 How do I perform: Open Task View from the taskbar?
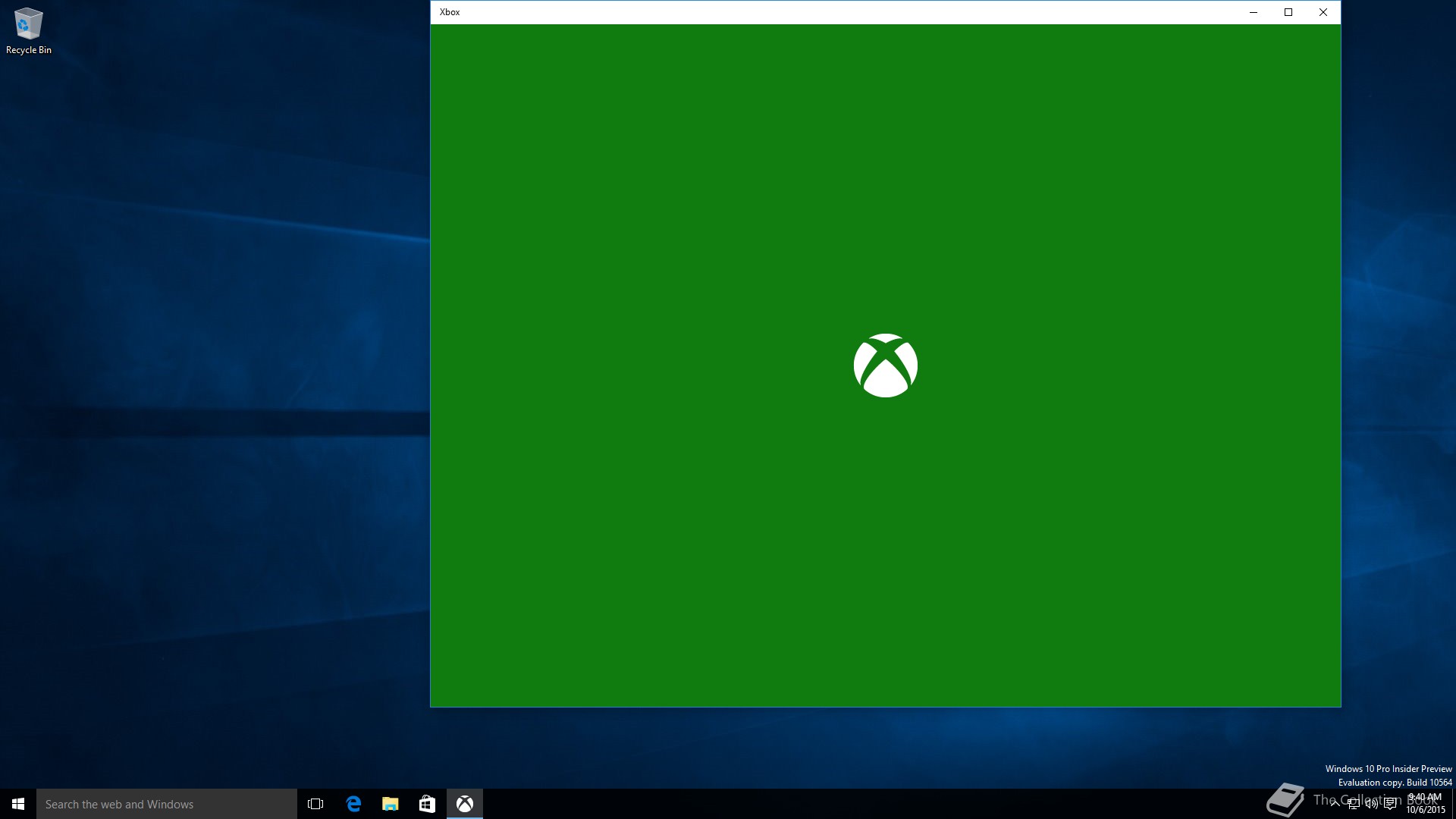tap(315, 804)
